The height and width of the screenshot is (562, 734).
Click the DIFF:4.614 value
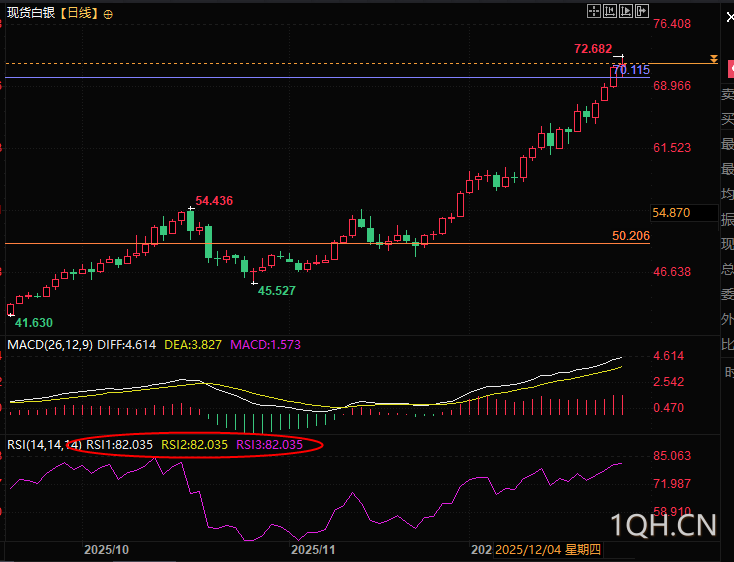pyautogui.click(x=126, y=345)
